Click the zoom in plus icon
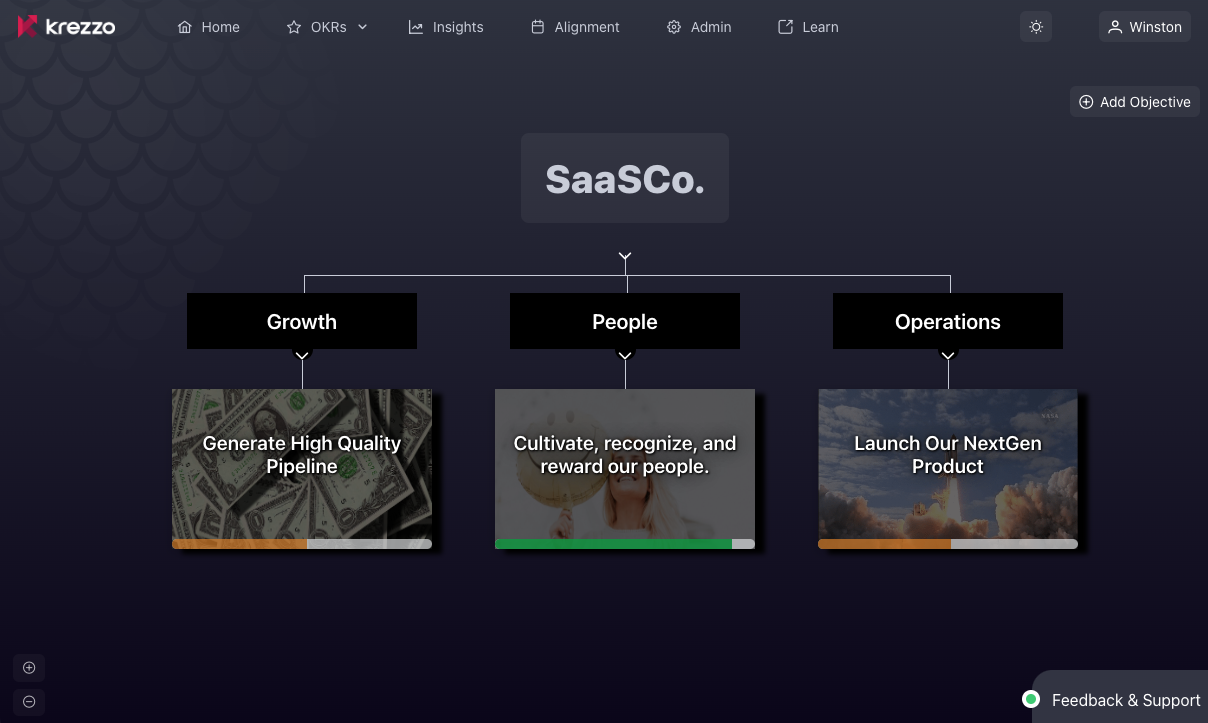The image size is (1208, 723). tap(29, 668)
